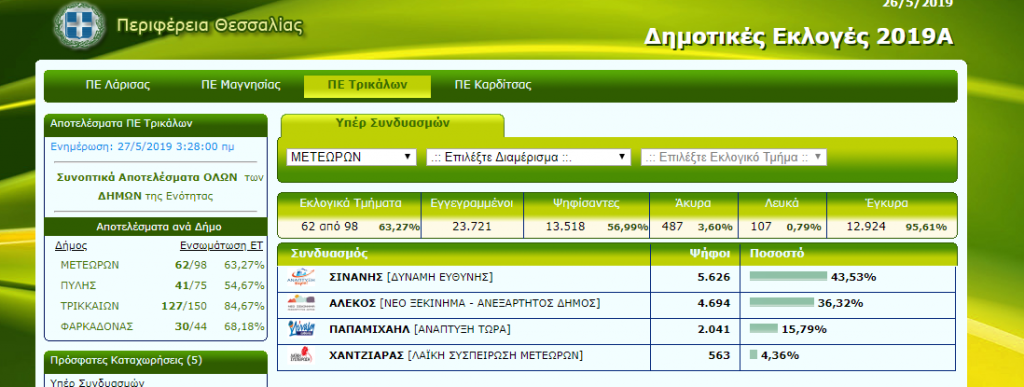This screenshot has height=387, width=1024.
Task: Open results for ΠΥΛΗΣ municipality
Action: point(78,285)
